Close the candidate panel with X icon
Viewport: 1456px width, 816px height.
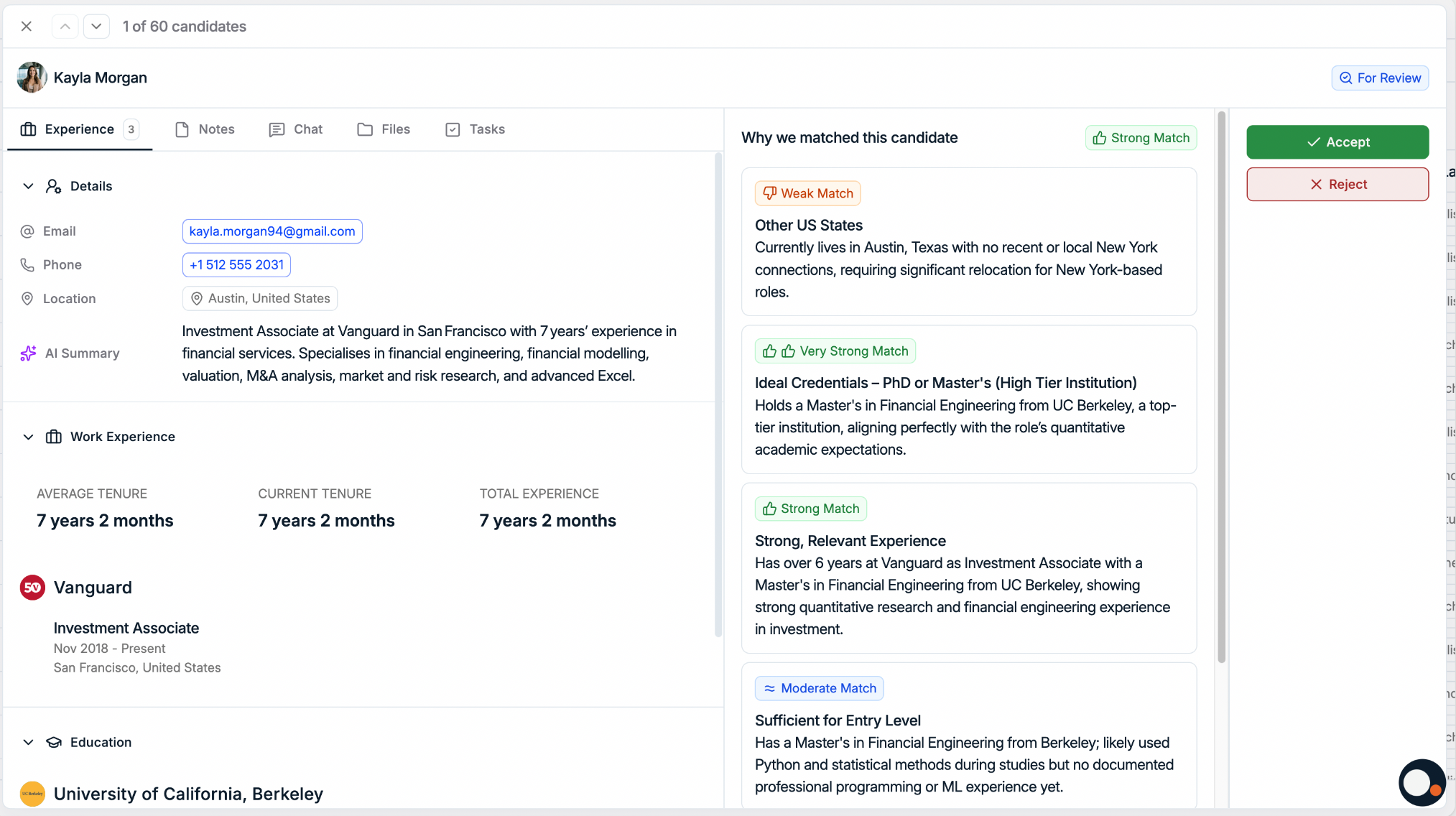point(27,27)
